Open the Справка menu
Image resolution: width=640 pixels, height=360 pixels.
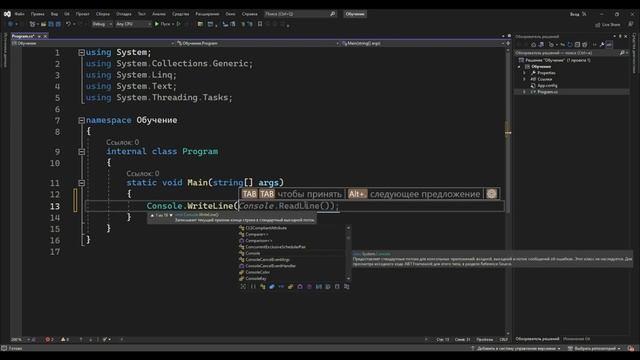pyautogui.click(x=249, y=14)
